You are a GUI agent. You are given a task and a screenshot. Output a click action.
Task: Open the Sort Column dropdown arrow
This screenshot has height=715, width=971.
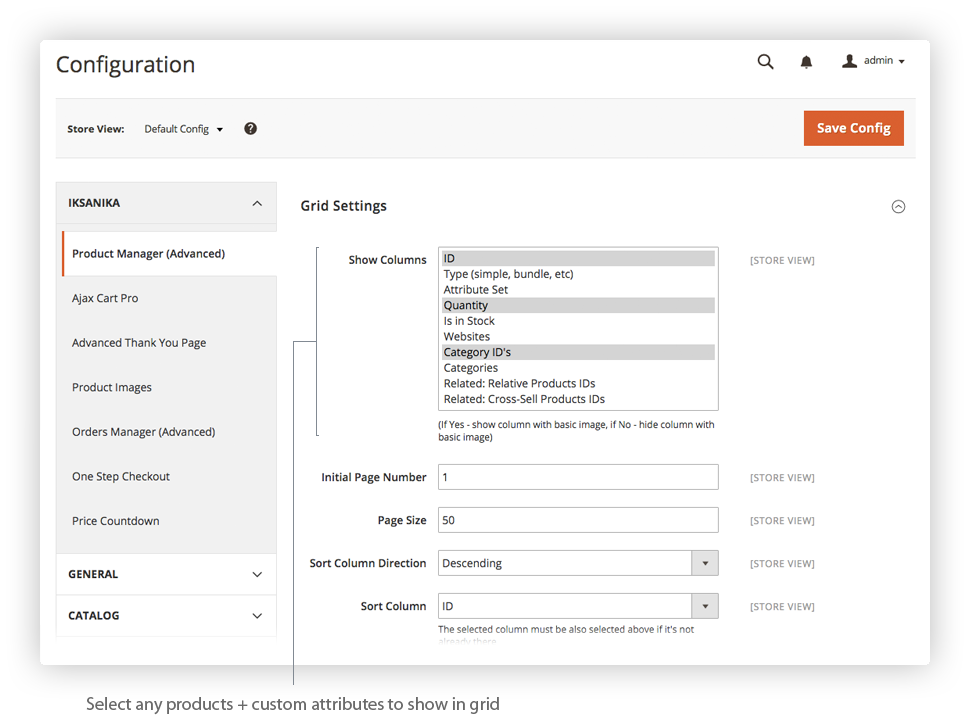[x=705, y=606]
